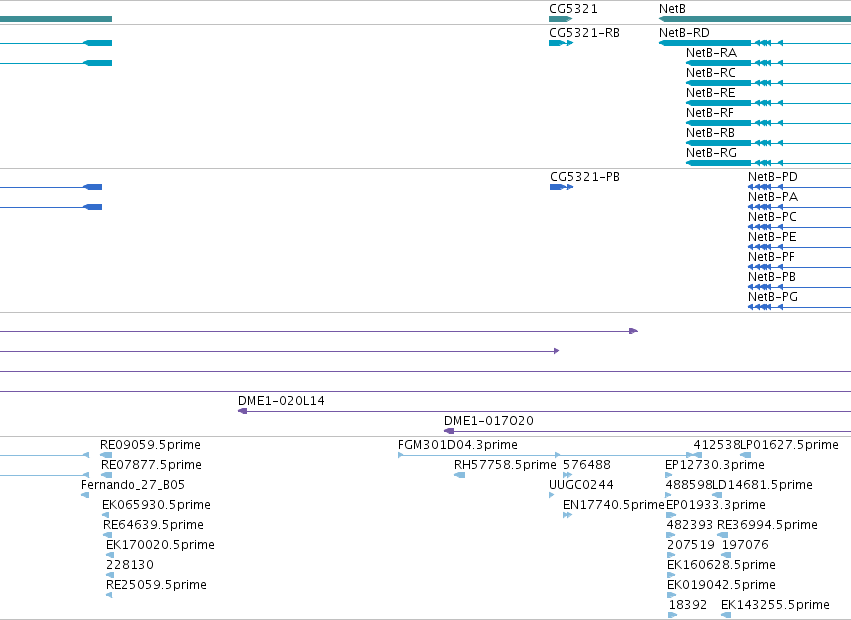
Task: Click the CG5321-PB protein feature
Action: click(x=561, y=187)
